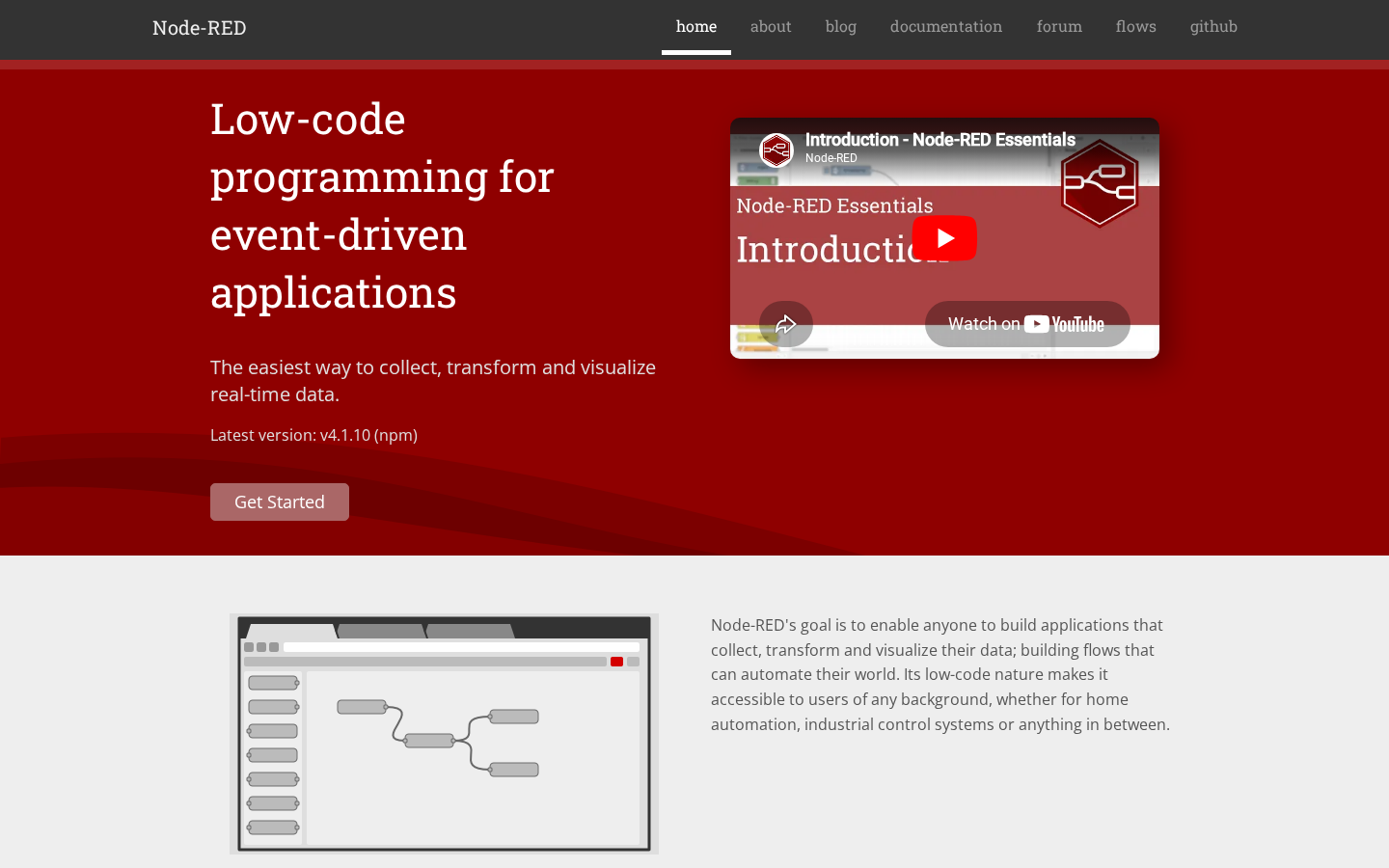
Task: Go to the about page
Action: [x=771, y=27]
